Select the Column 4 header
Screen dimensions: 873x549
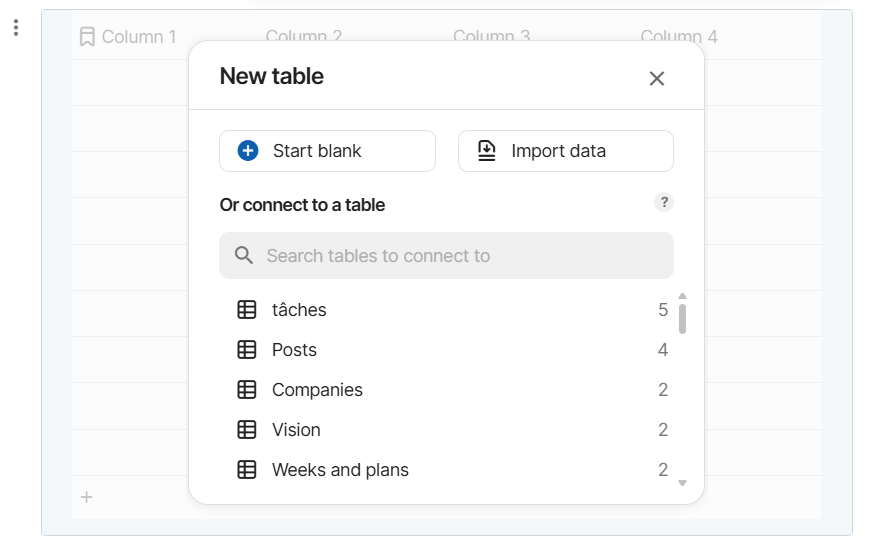679,37
